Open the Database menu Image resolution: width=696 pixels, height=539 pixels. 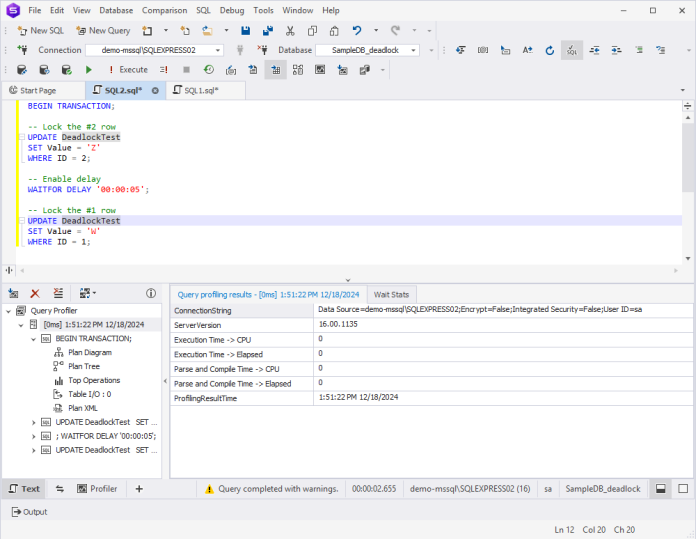click(116, 10)
